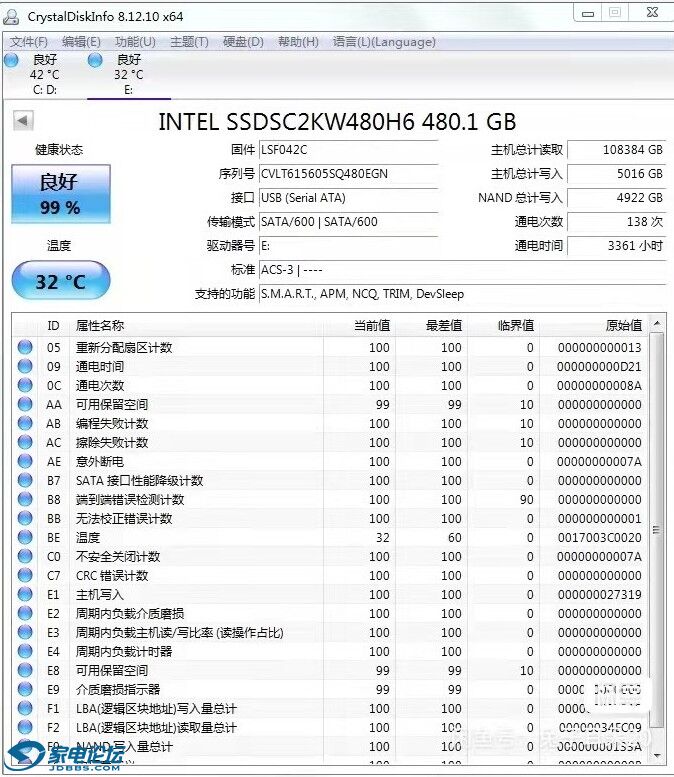The image size is (674, 777).
Task: Click the 驱动器号 field E:
Action: [348, 246]
